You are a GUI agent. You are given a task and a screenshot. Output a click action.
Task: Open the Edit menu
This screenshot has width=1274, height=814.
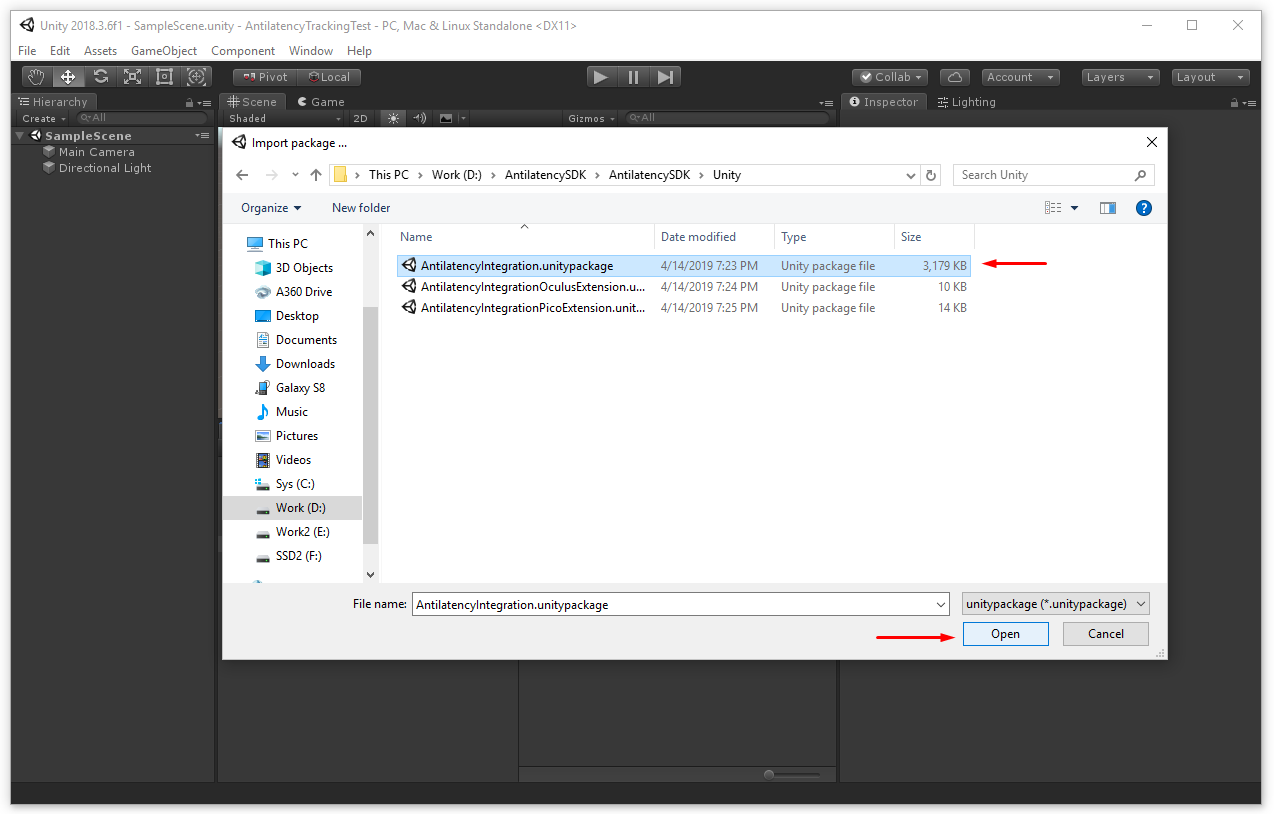point(60,51)
